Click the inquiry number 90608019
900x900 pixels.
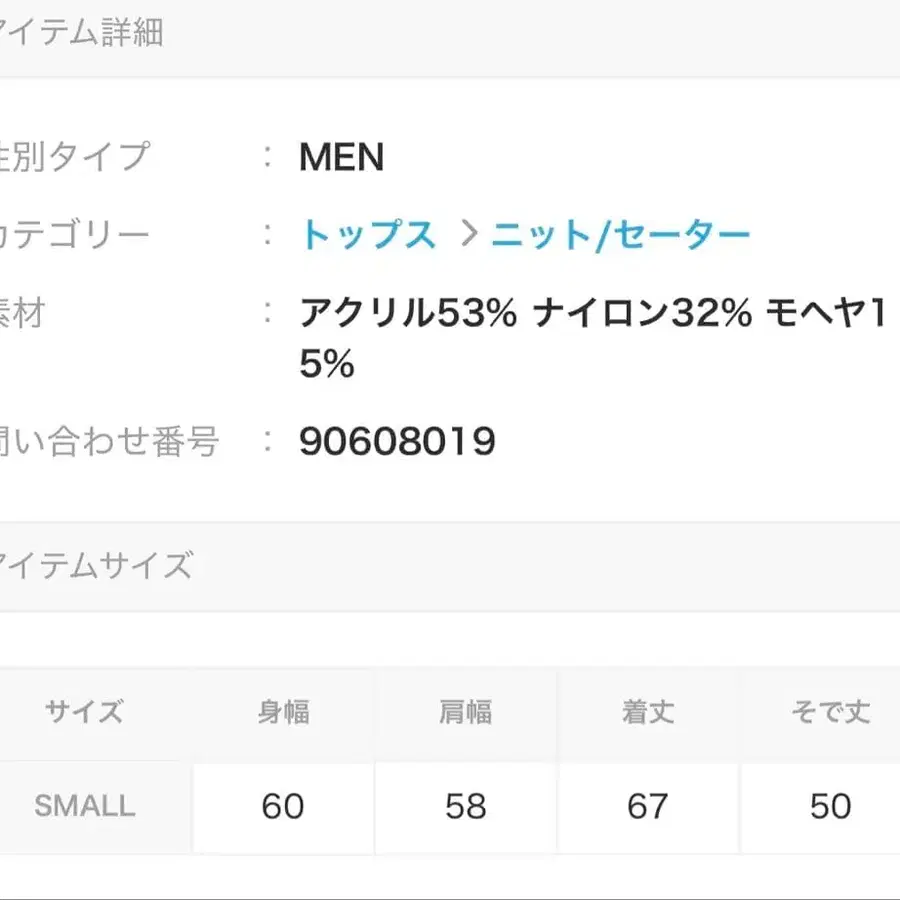pos(397,441)
